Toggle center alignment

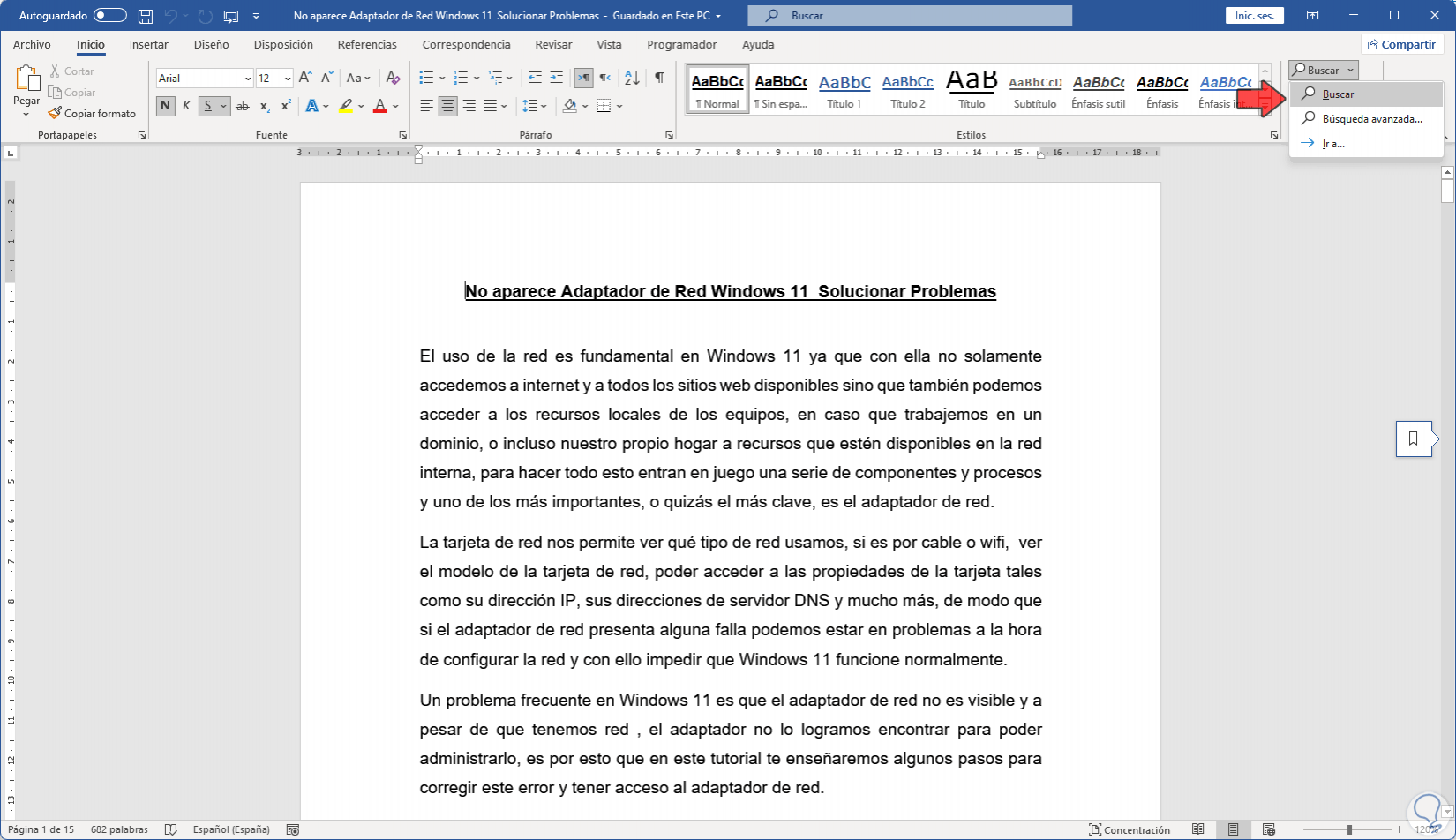click(448, 106)
